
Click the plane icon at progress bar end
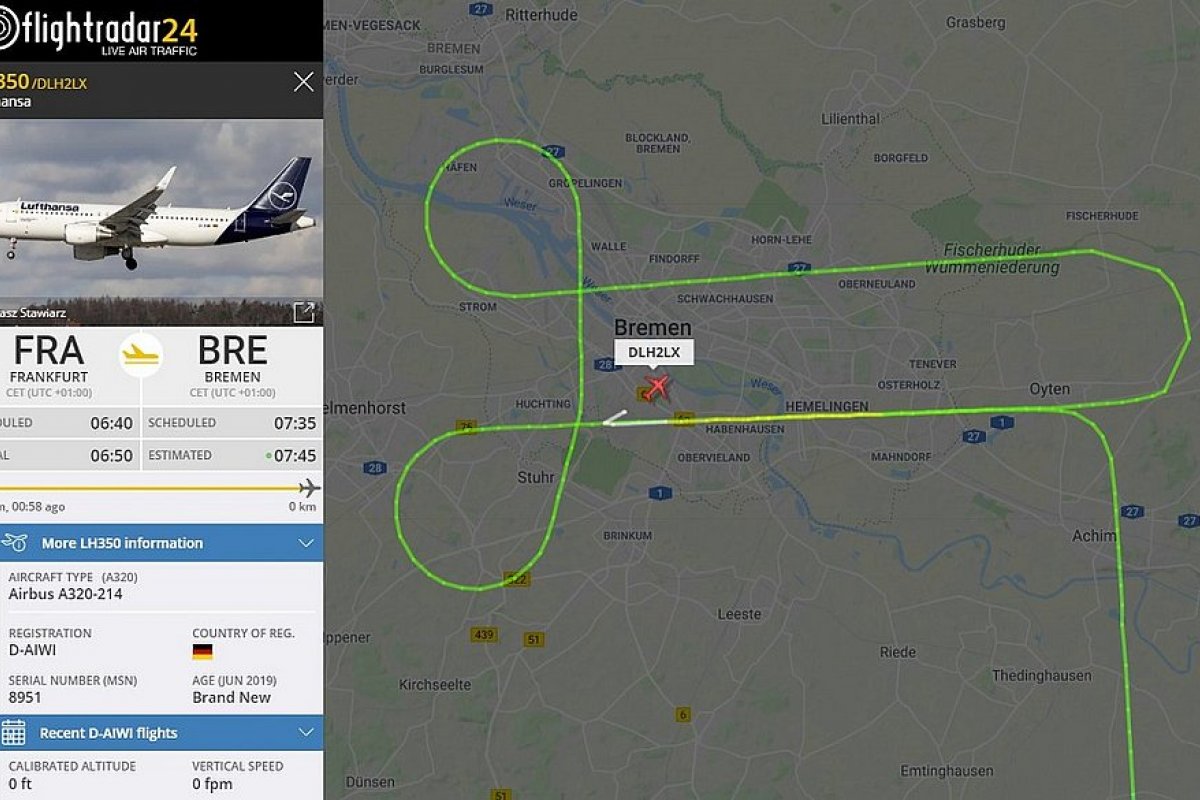[x=309, y=488]
